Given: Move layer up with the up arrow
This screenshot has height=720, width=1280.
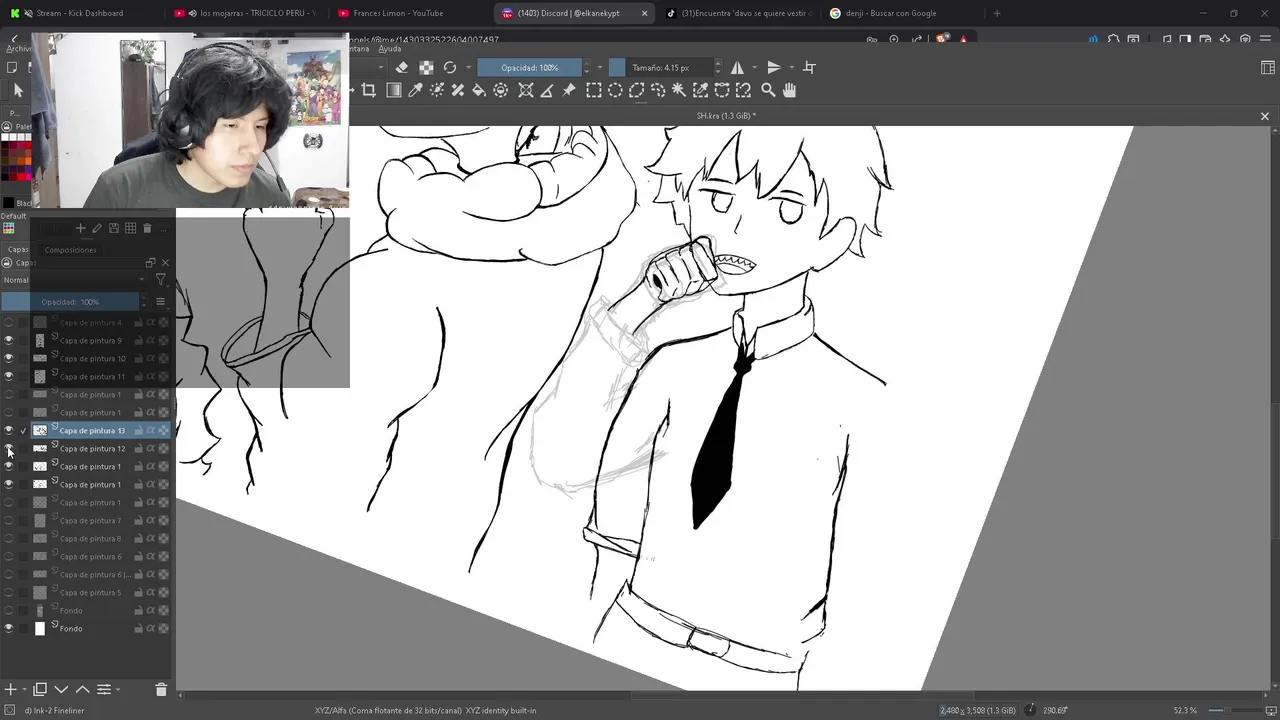Looking at the screenshot, I should click(82, 689).
